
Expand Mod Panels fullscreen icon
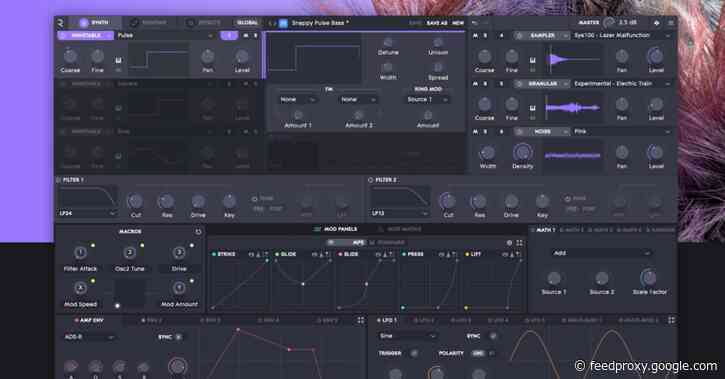[x=519, y=243]
